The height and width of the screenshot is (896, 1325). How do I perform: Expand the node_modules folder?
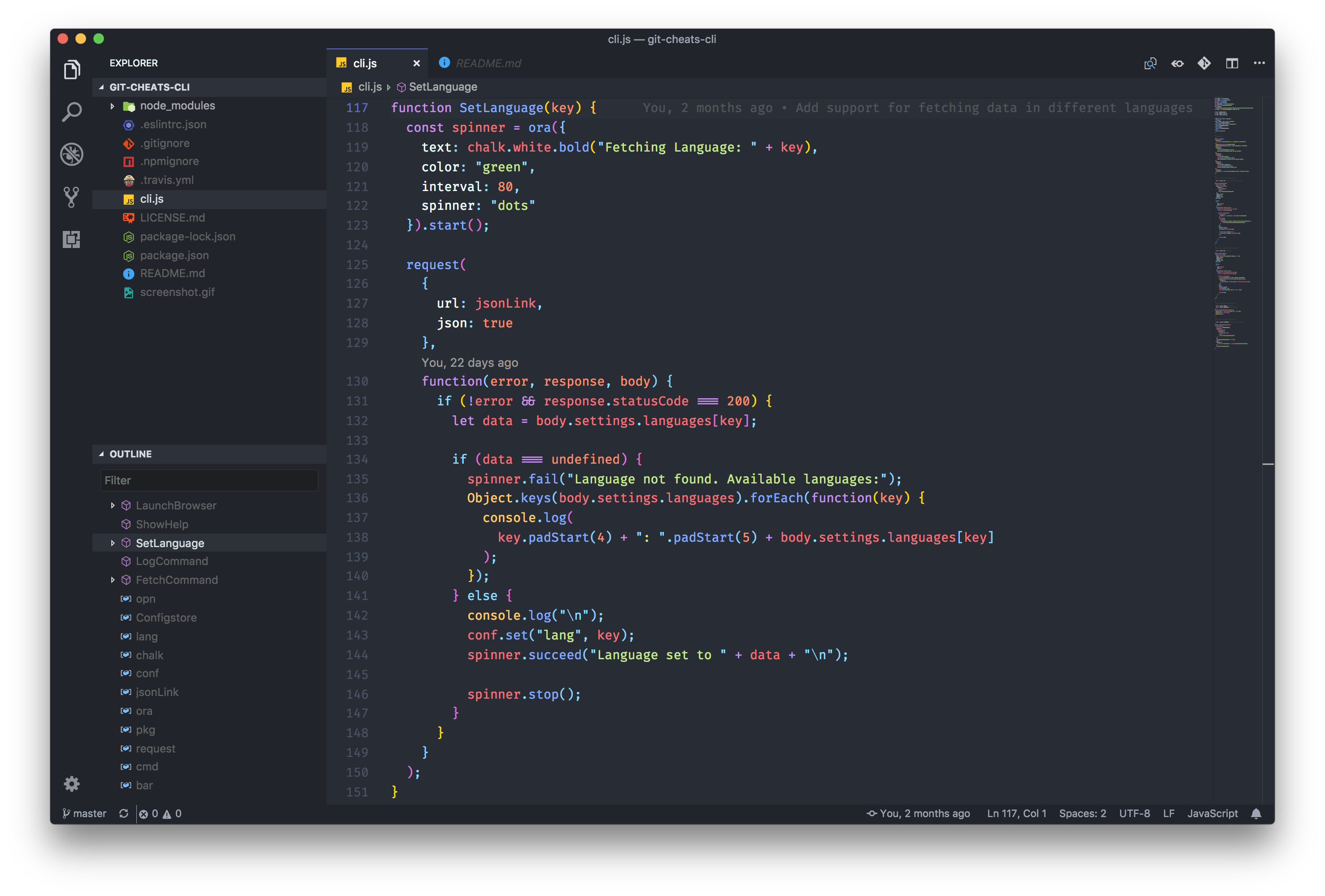coord(112,106)
